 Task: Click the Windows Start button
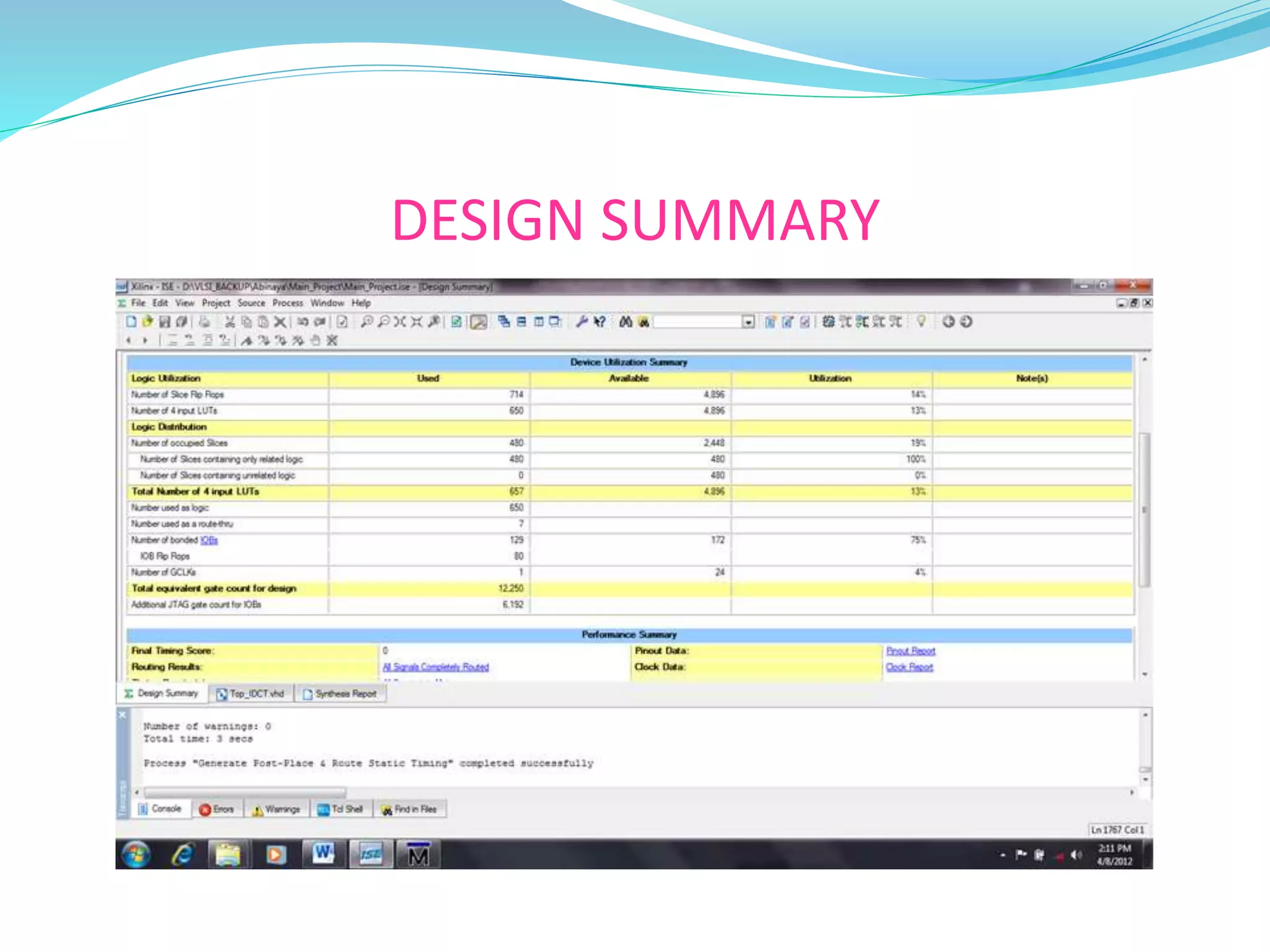pos(136,855)
